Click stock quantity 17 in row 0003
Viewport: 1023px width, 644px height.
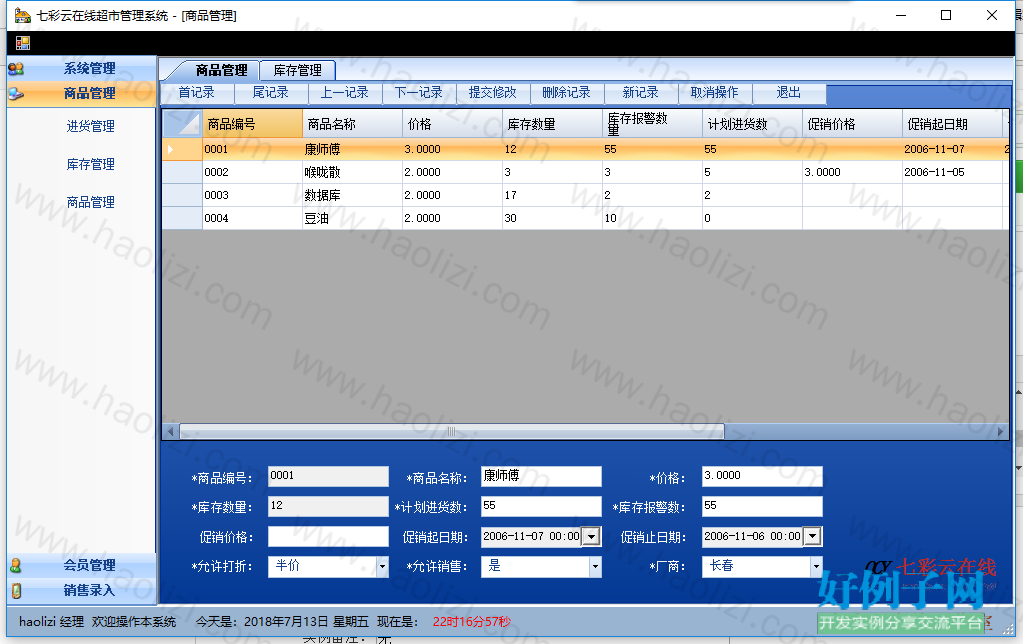(552, 195)
